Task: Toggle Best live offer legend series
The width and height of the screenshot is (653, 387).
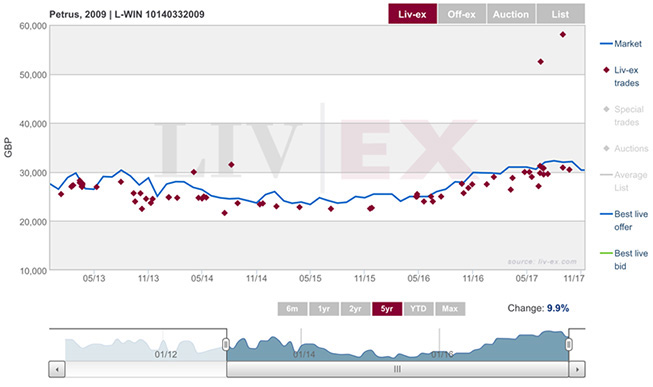Action: (x=624, y=220)
